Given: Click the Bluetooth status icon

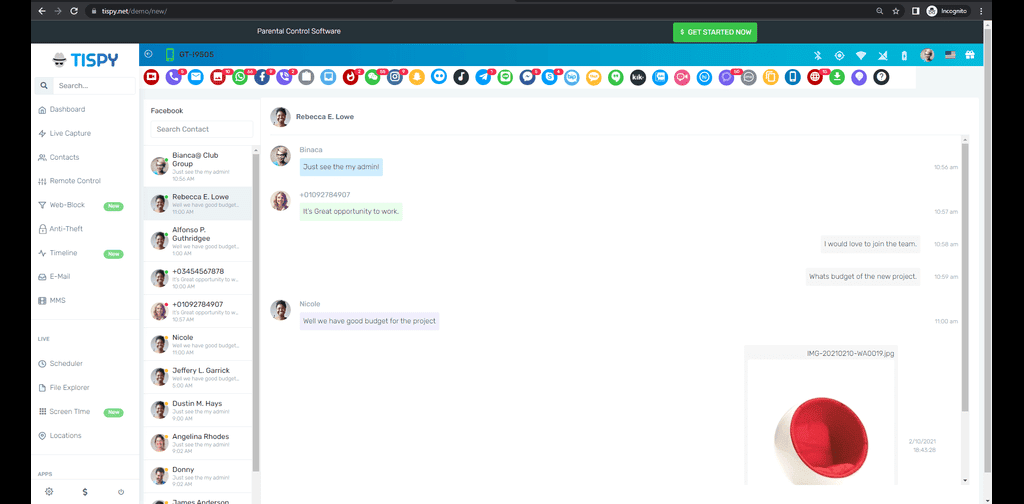Looking at the screenshot, I should (817, 55).
